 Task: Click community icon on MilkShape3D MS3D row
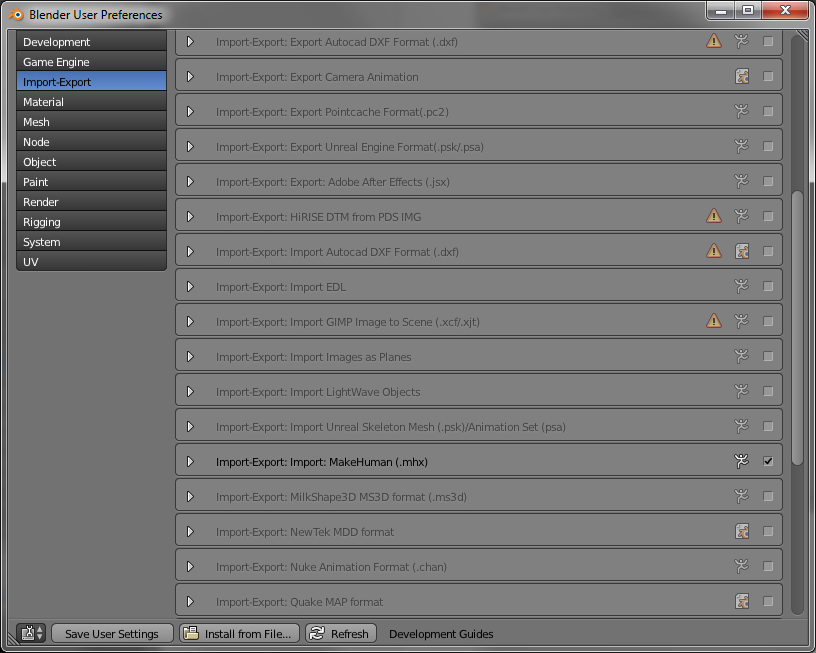pyautogui.click(x=742, y=496)
